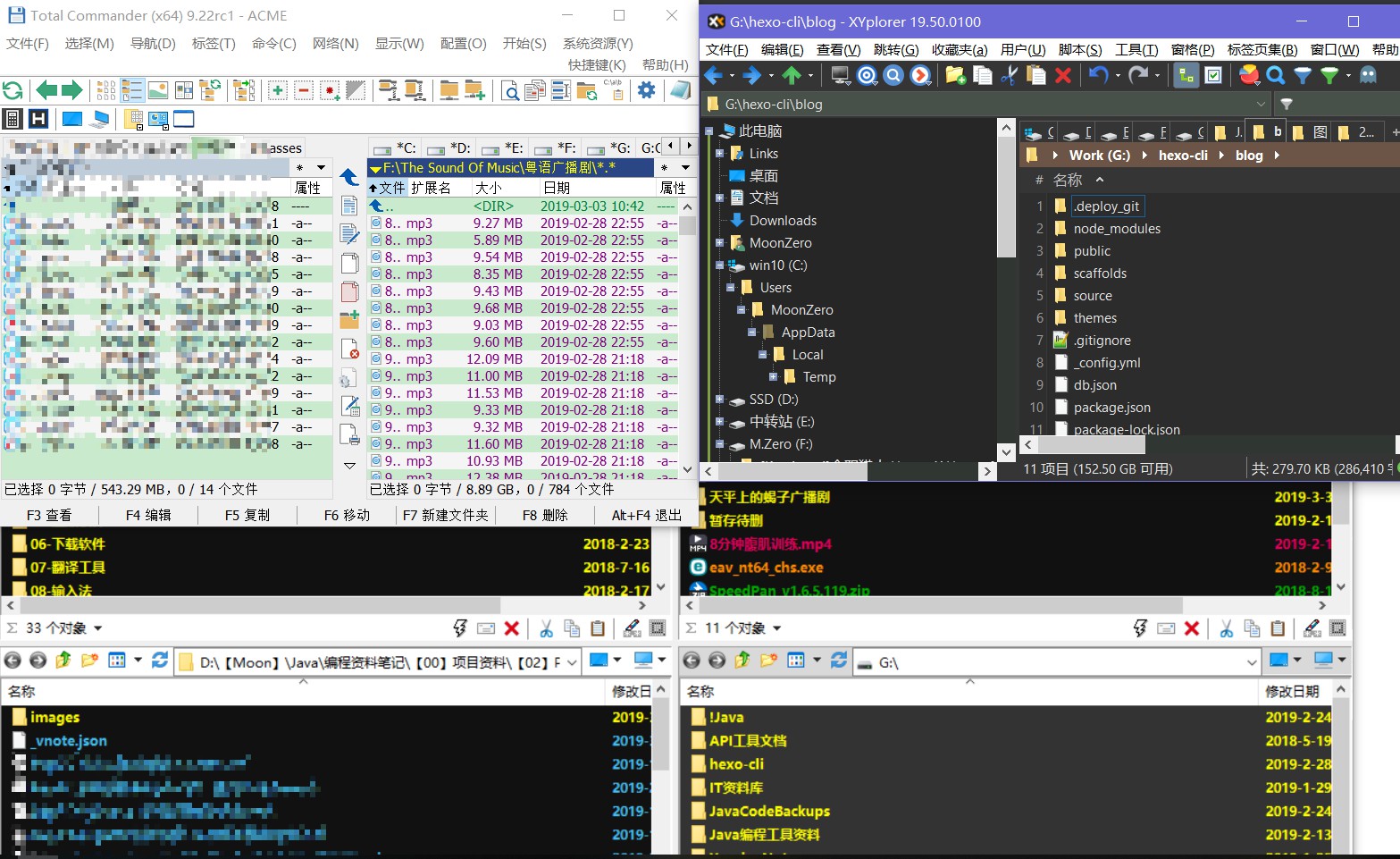Go forward with Total Commander's green right arrow

click(x=72, y=89)
